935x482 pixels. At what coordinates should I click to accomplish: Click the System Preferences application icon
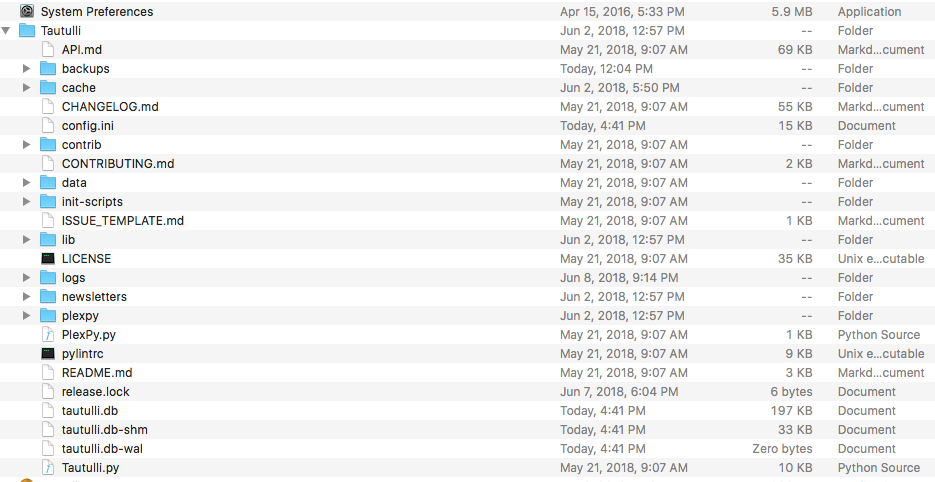[x=27, y=12]
